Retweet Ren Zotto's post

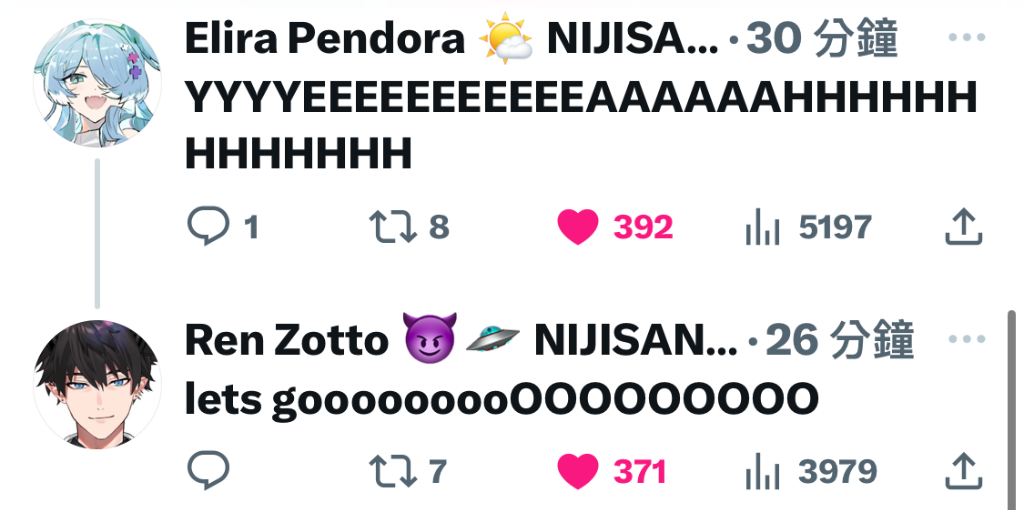pyautogui.click(x=393, y=471)
